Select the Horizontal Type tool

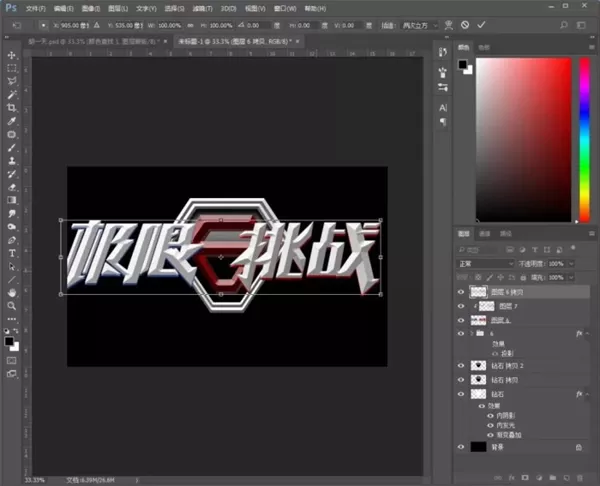coord(11,253)
